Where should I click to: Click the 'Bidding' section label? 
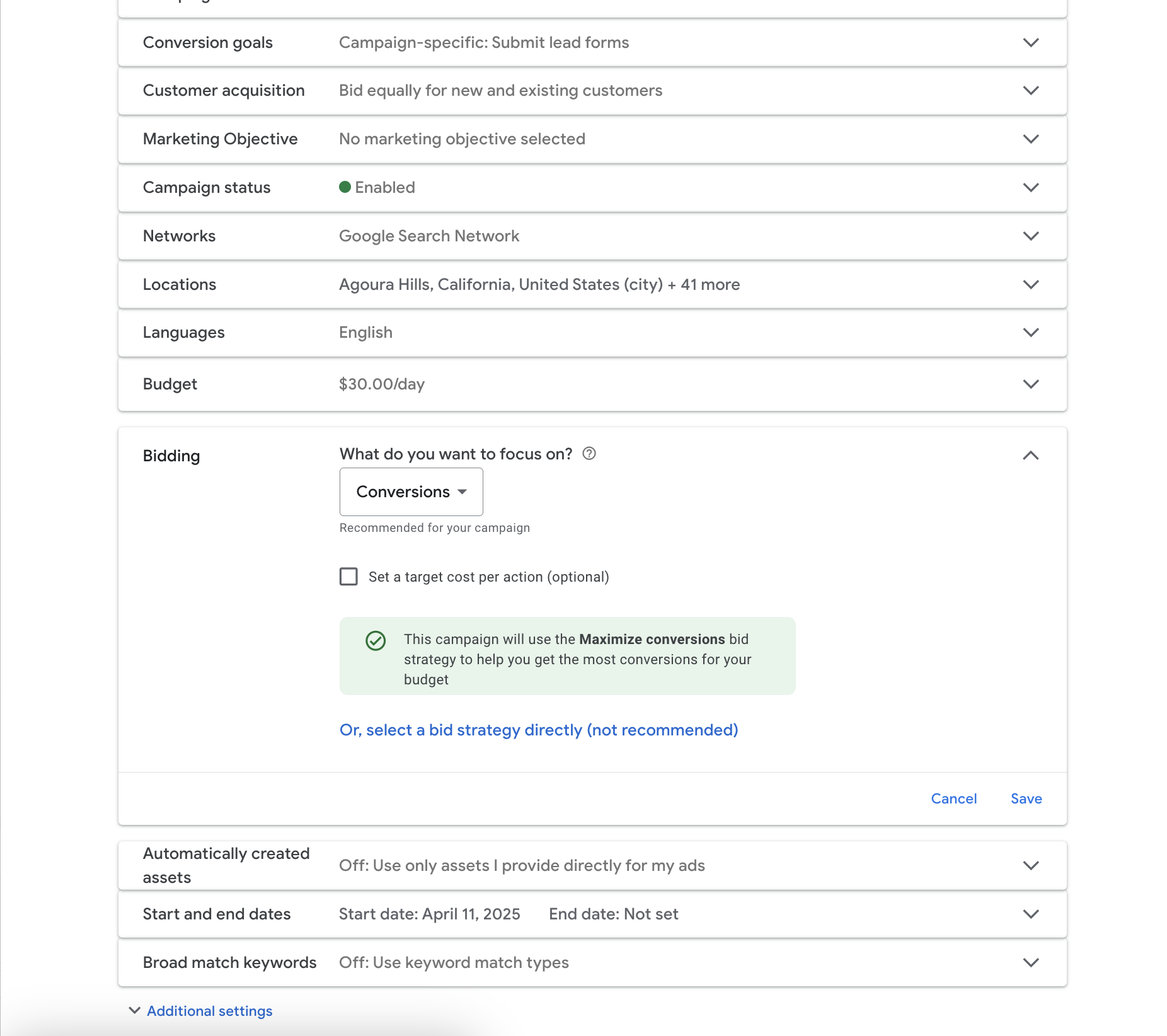coord(171,456)
